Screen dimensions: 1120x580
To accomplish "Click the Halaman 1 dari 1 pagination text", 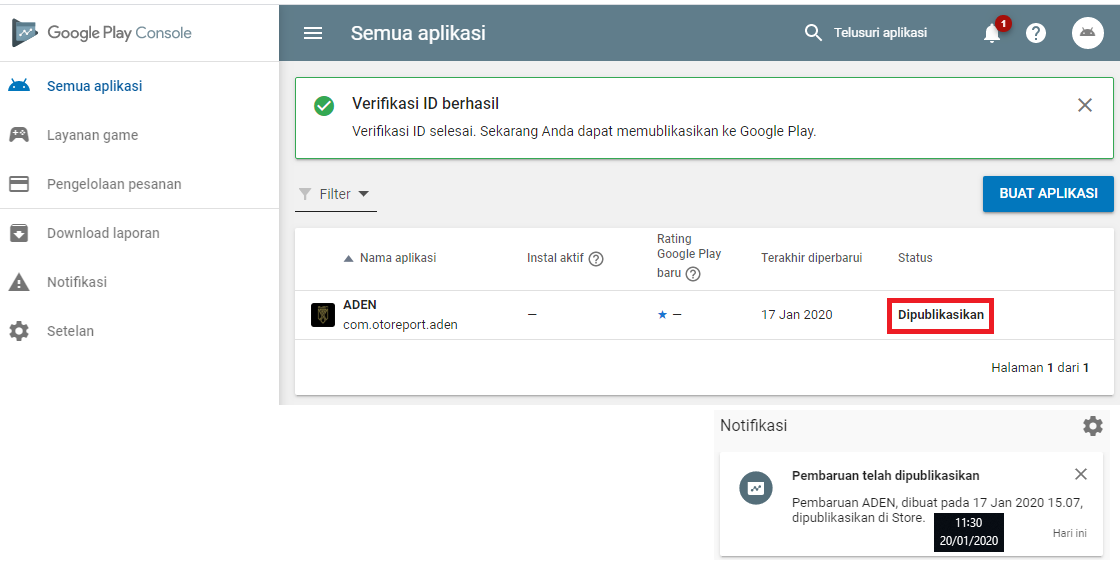I will click(1040, 368).
